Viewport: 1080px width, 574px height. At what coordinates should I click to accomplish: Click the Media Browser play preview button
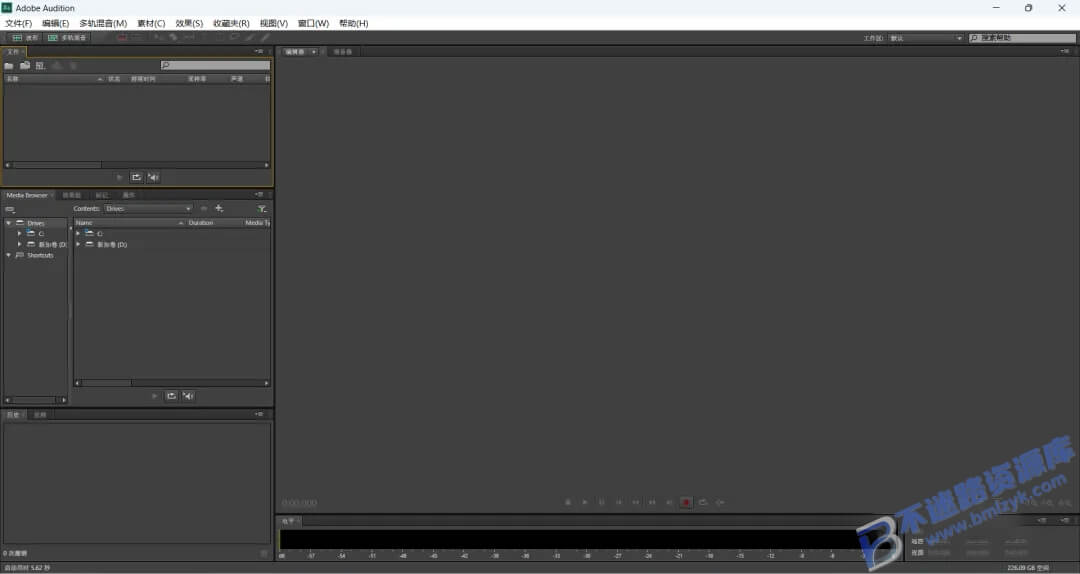tap(154, 396)
